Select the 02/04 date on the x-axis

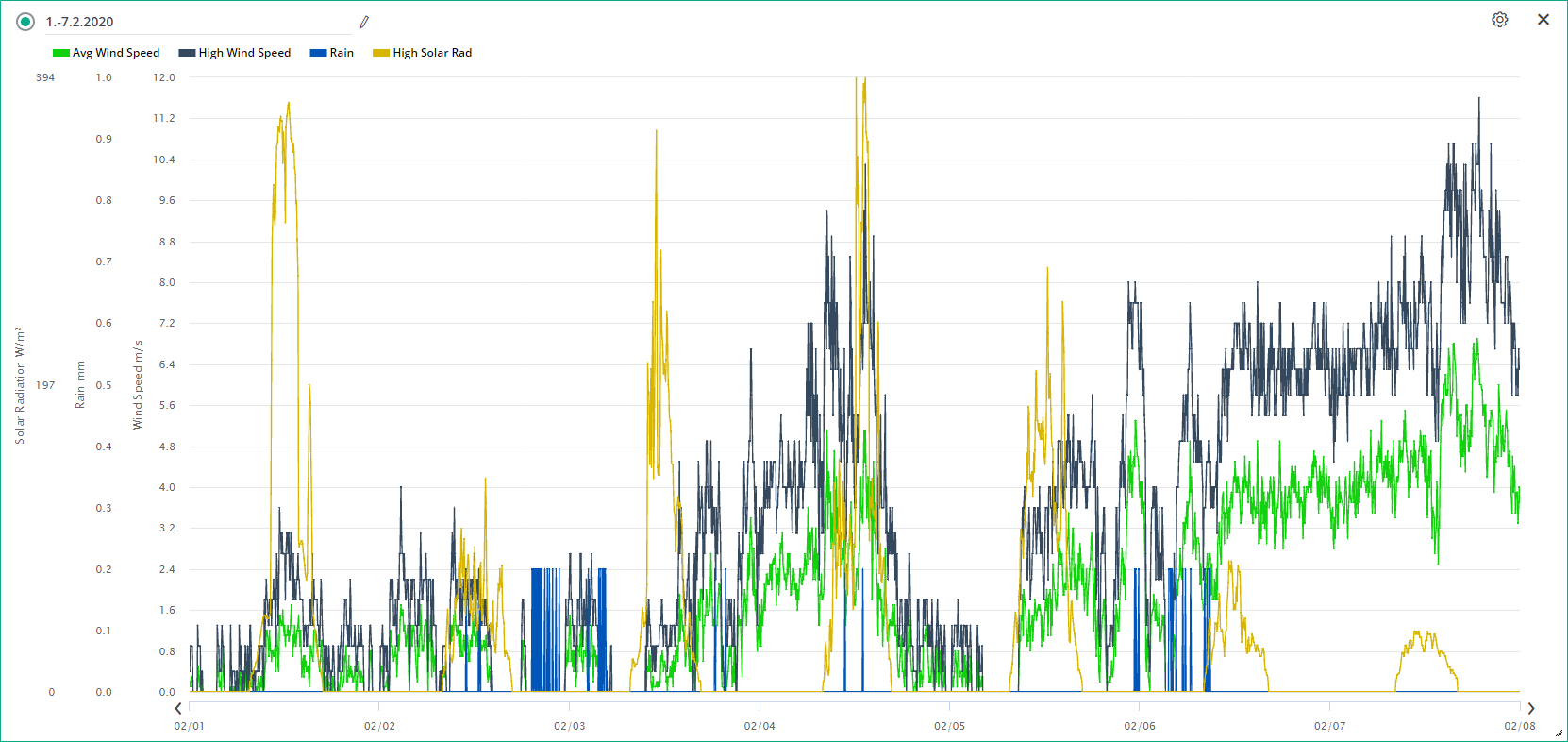click(x=759, y=726)
